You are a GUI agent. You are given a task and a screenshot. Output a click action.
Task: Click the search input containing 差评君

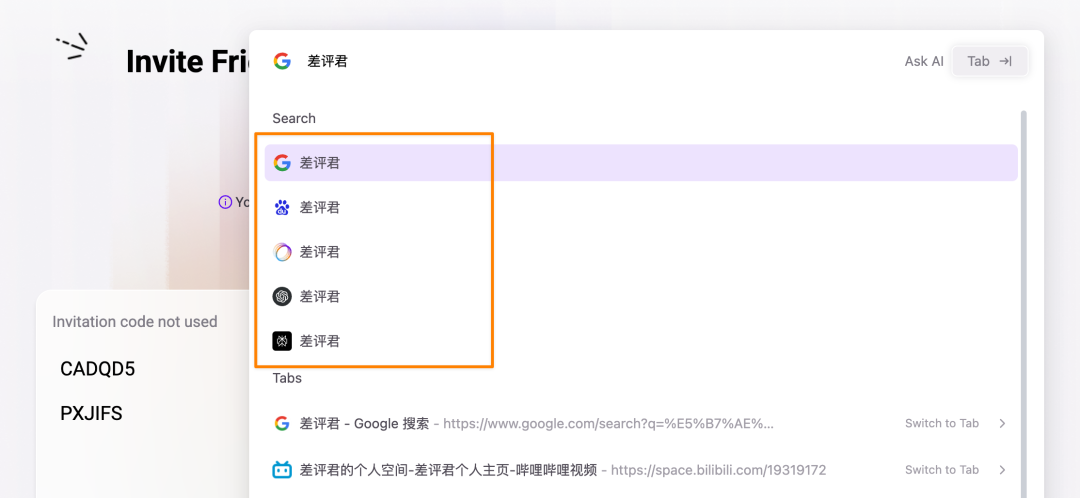point(599,61)
